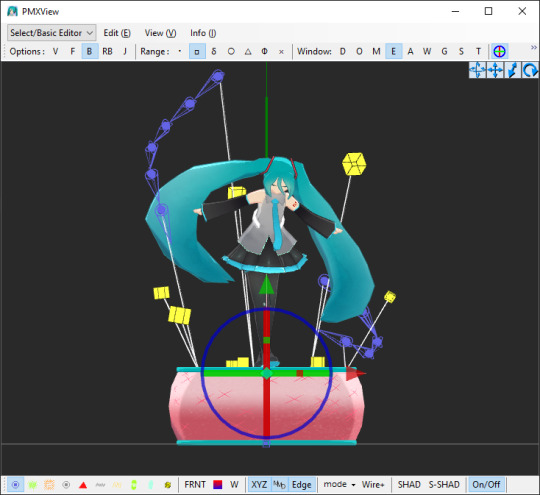Select the triangle range mode
This screenshot has height=495, width=540.
pos(248,52)
